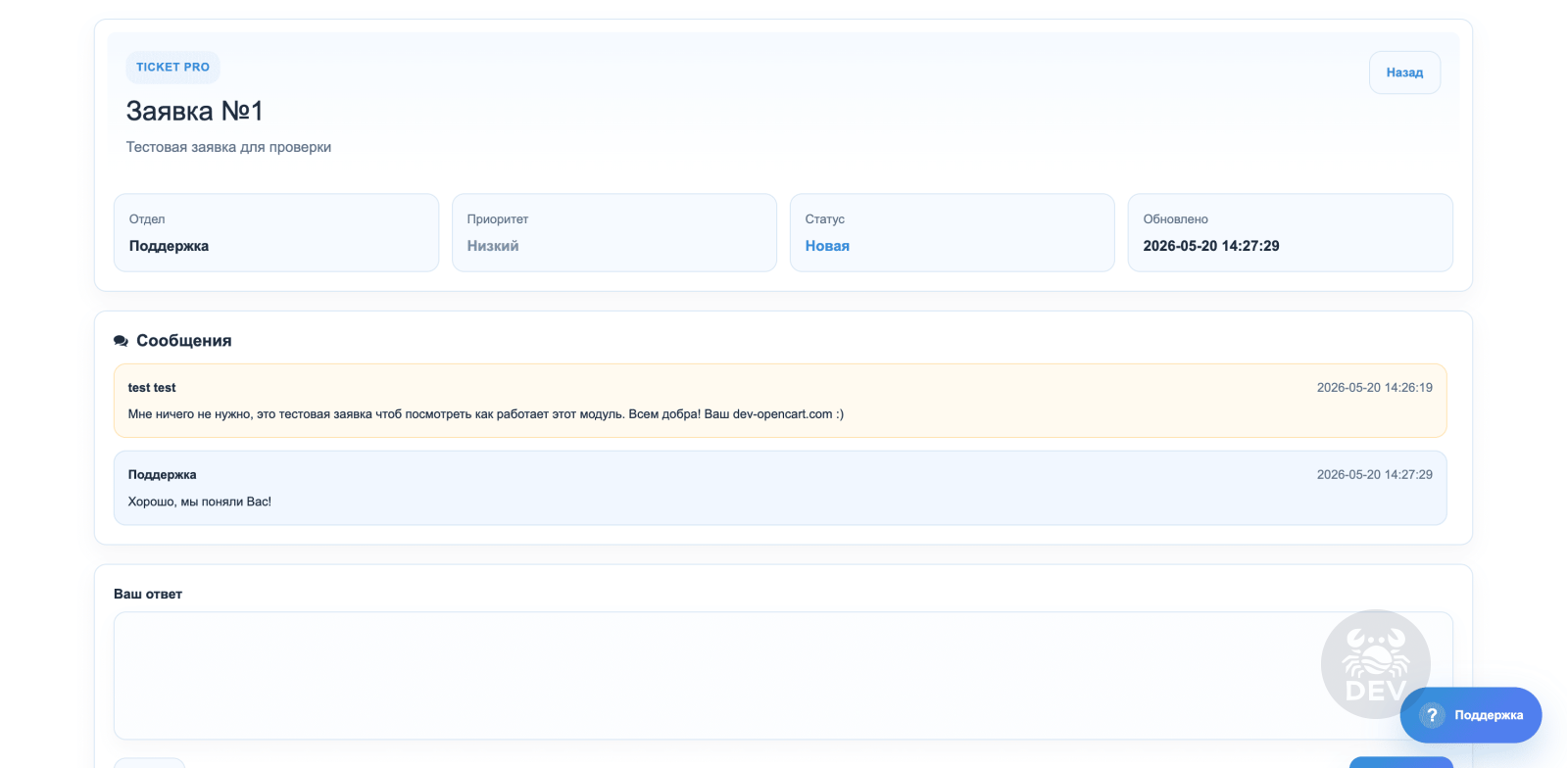Select the Заявка №1 heading
Viewport: 1568px width, 768px height.
194,111
